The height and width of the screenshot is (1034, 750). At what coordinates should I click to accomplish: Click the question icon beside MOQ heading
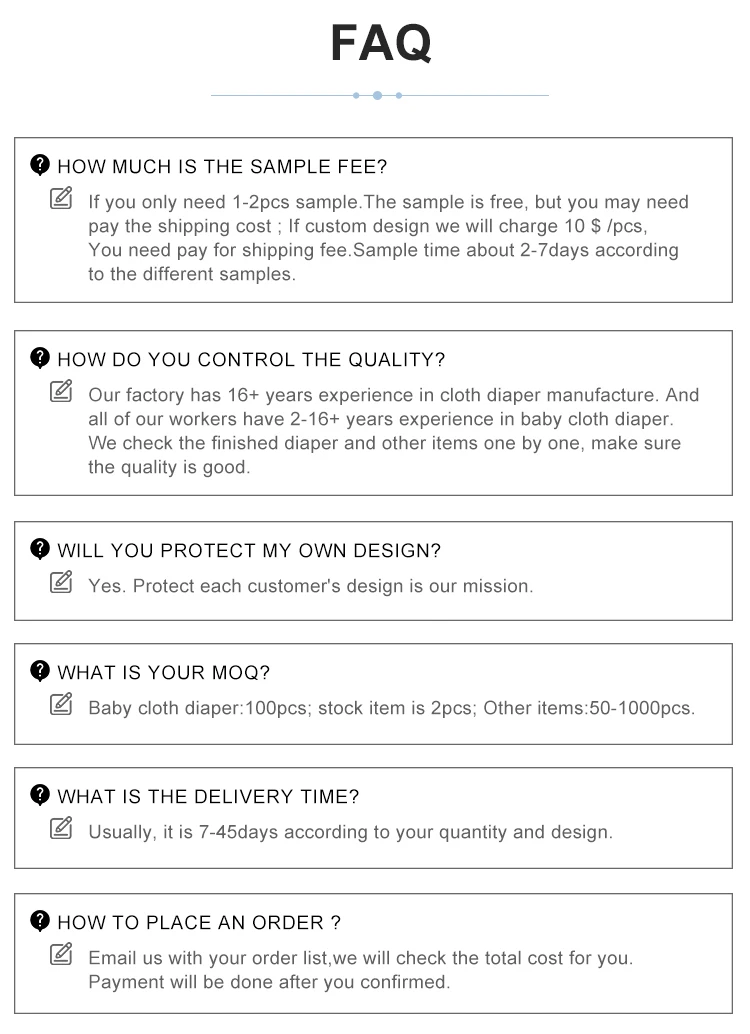[x=40, y=670]
